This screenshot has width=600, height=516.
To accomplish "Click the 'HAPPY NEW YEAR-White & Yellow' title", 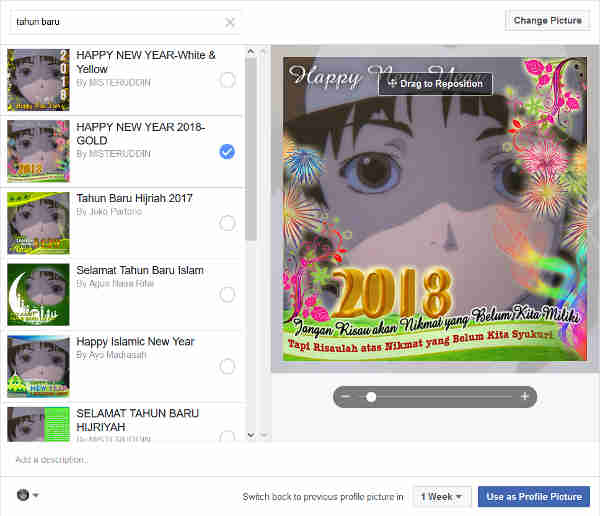I will click(x=146, y=62).
